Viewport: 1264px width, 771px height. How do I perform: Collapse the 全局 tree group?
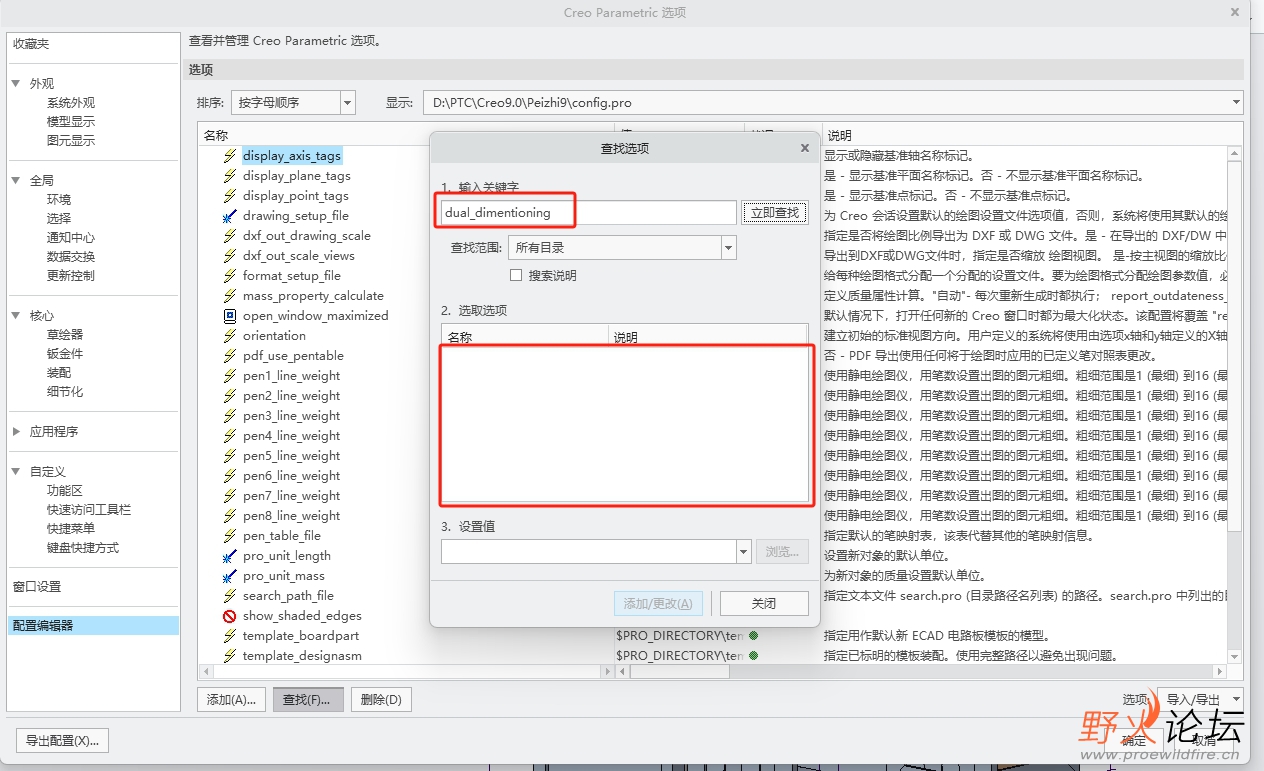coord(17,181)
